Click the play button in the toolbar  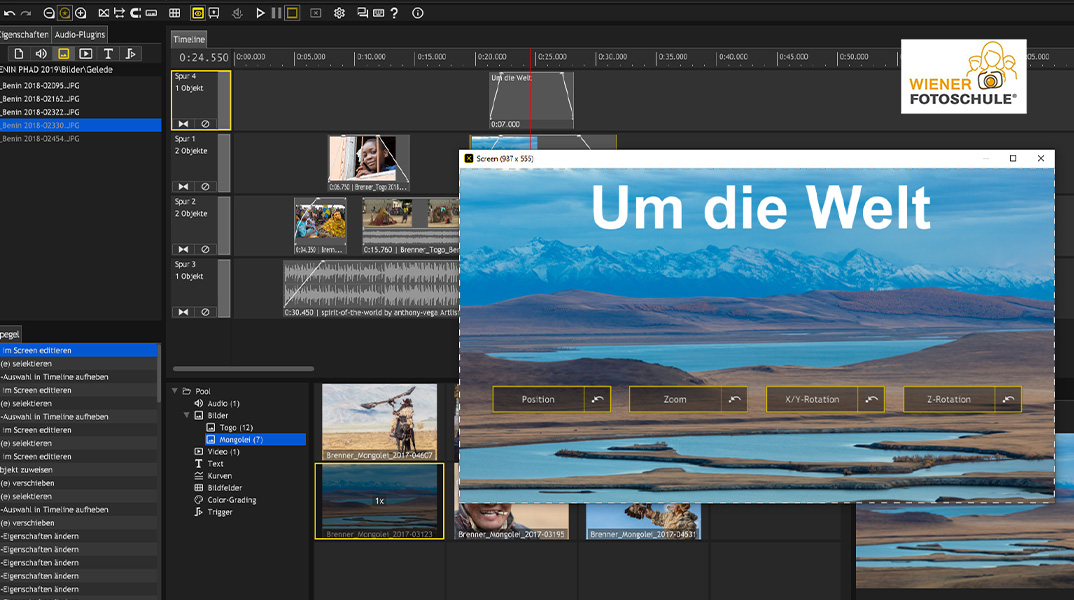tap(260, 13)
